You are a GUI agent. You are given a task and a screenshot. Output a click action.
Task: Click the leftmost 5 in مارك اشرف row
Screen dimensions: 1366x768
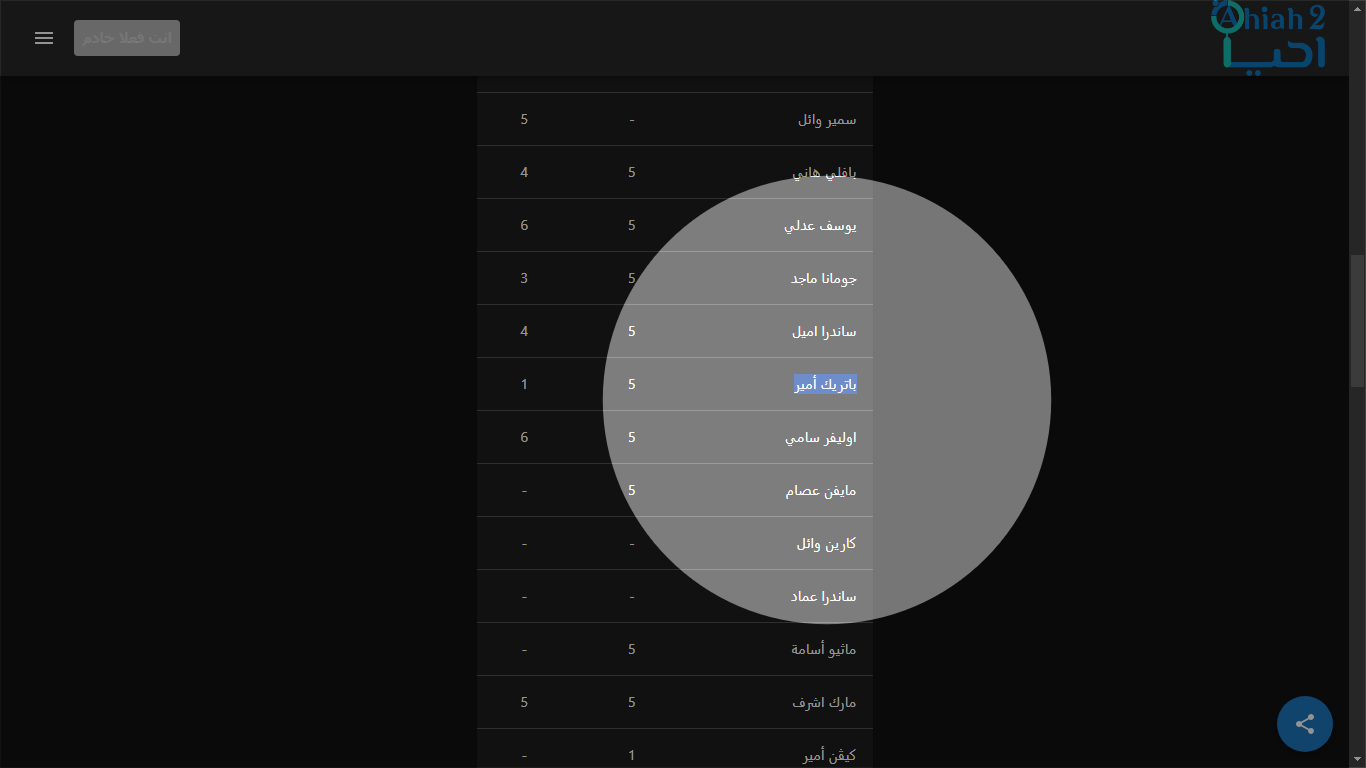tap(524, 703)
